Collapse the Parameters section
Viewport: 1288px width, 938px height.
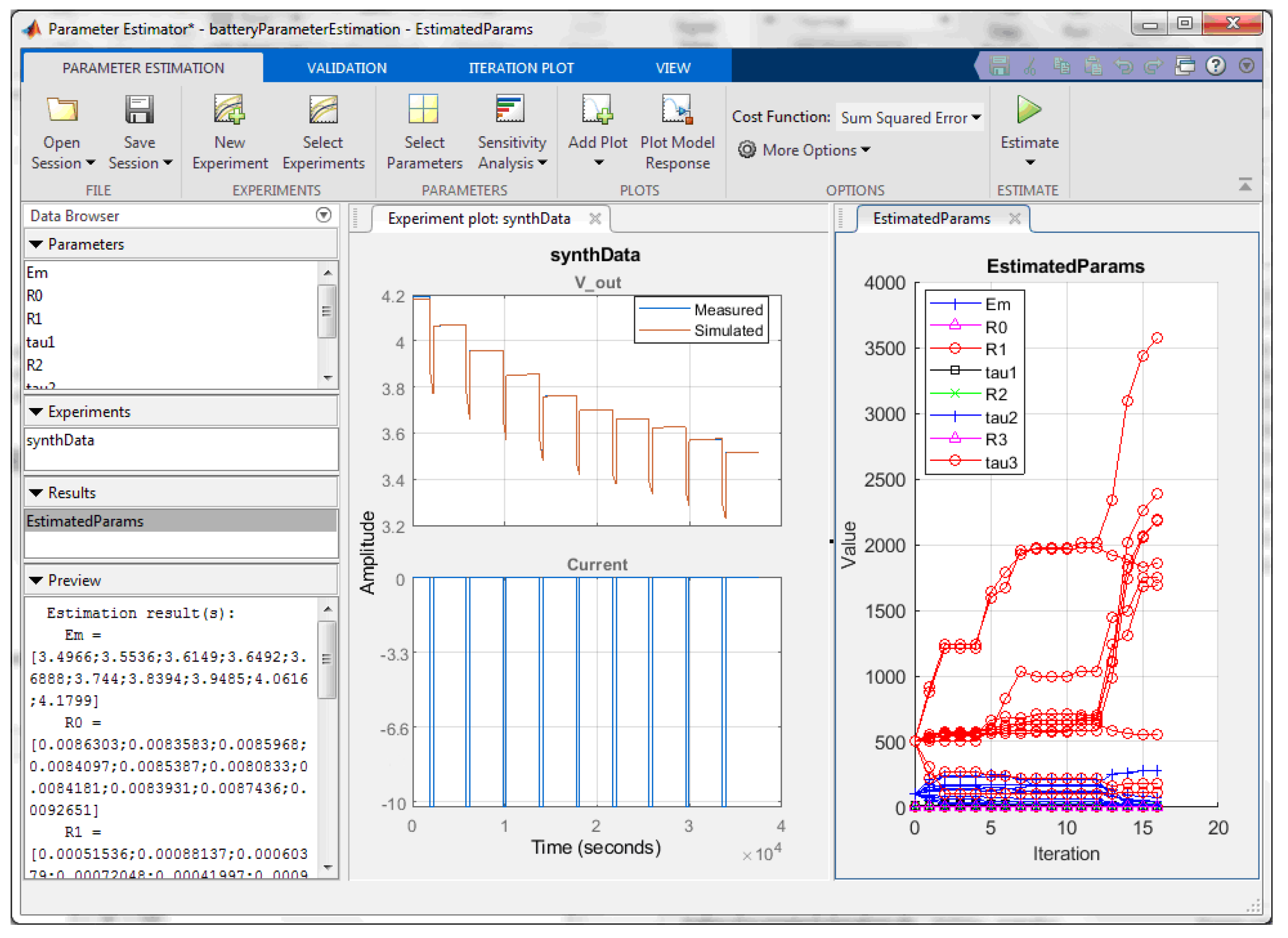click(x=36, y=245)
